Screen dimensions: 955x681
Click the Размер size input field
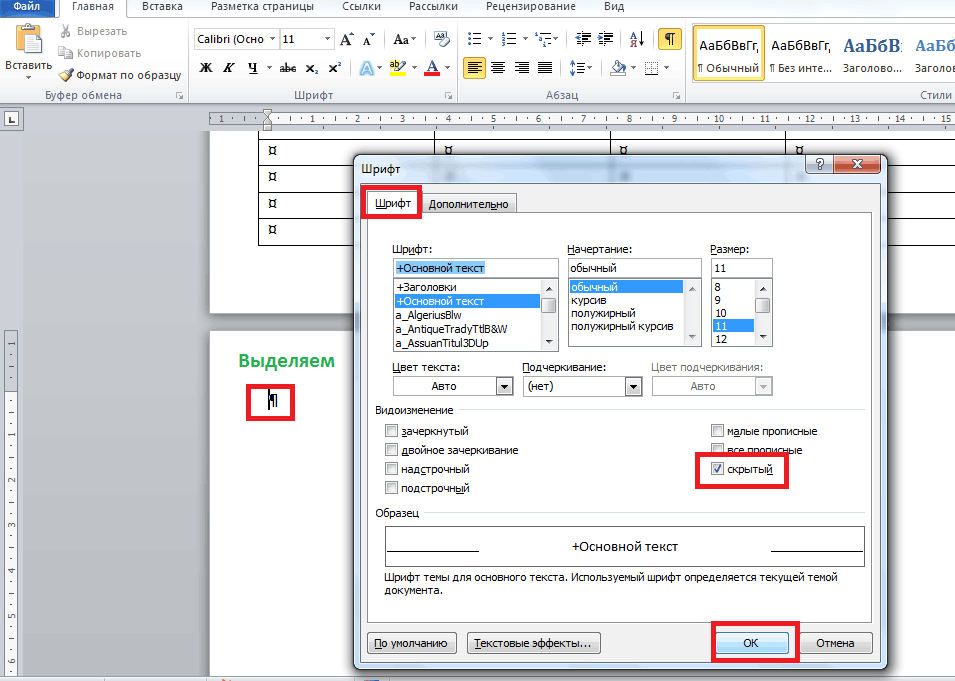[742, 268]
